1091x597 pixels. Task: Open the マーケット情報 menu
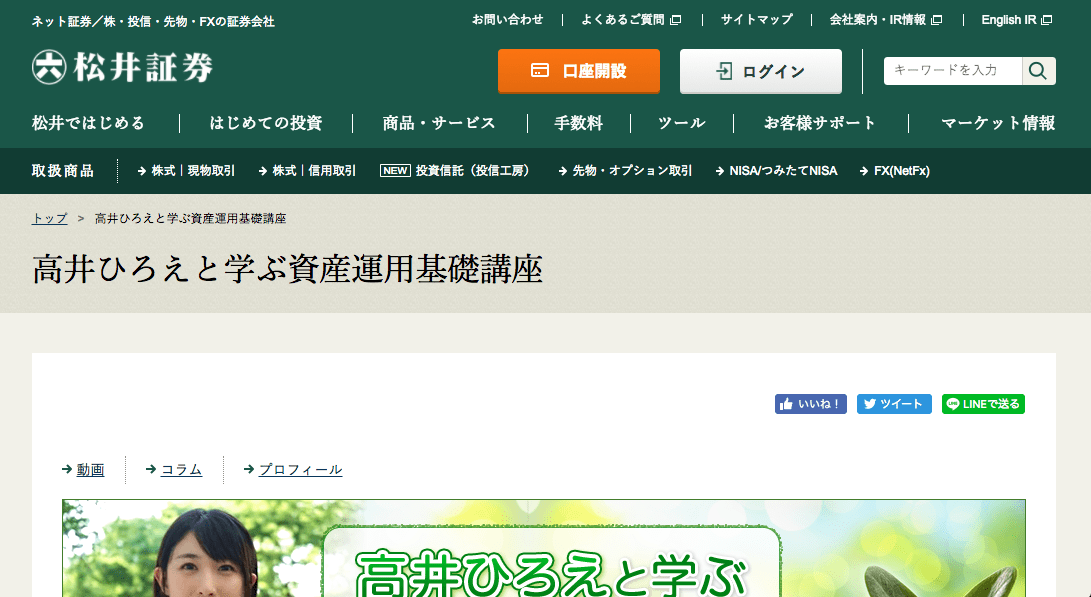pos(997,123)
